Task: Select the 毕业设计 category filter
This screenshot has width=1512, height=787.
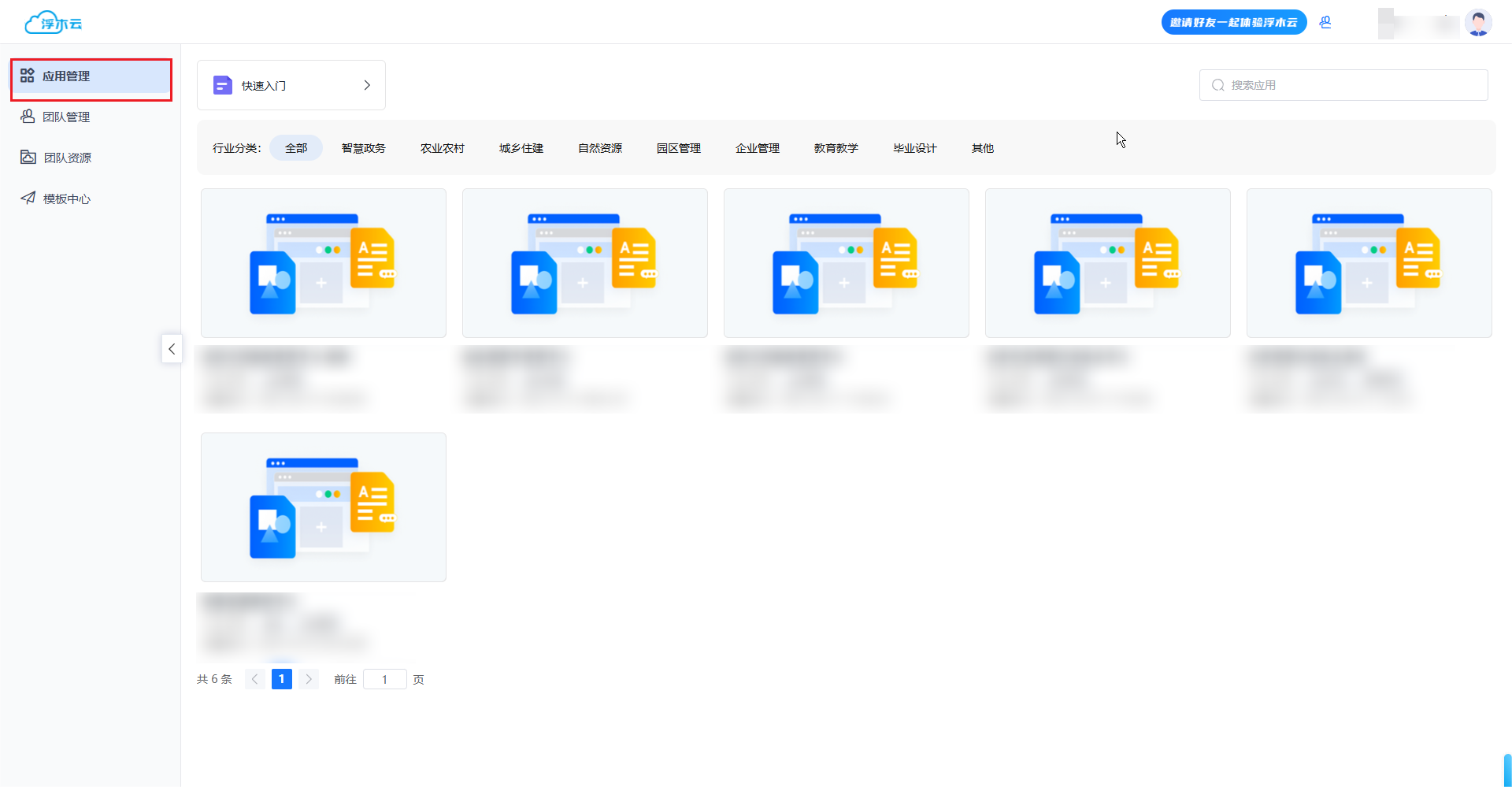Action: 914,148
